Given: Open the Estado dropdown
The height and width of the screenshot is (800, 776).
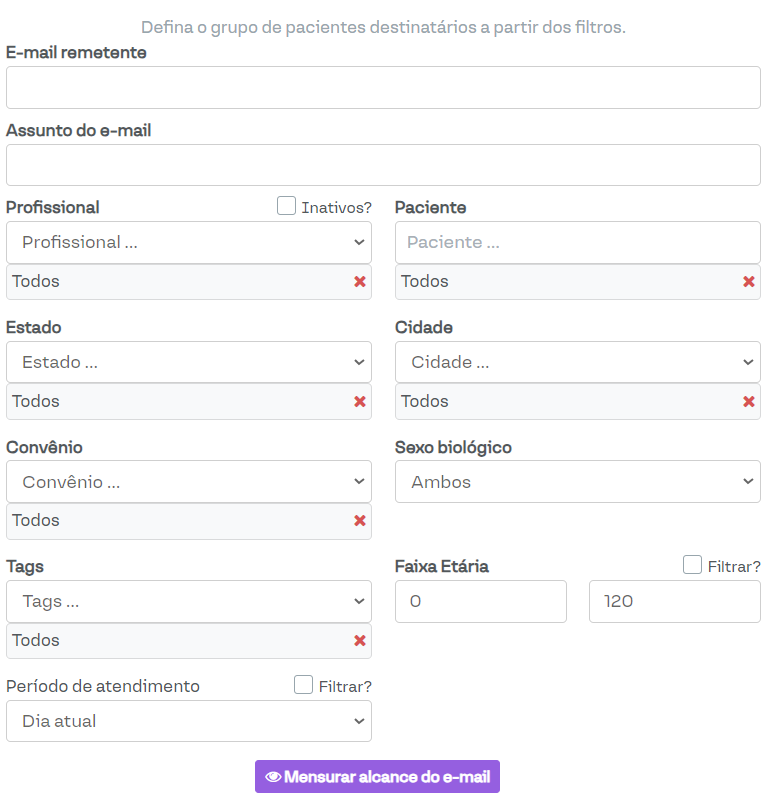Looking at the screenshot, I should pos(189,362).
